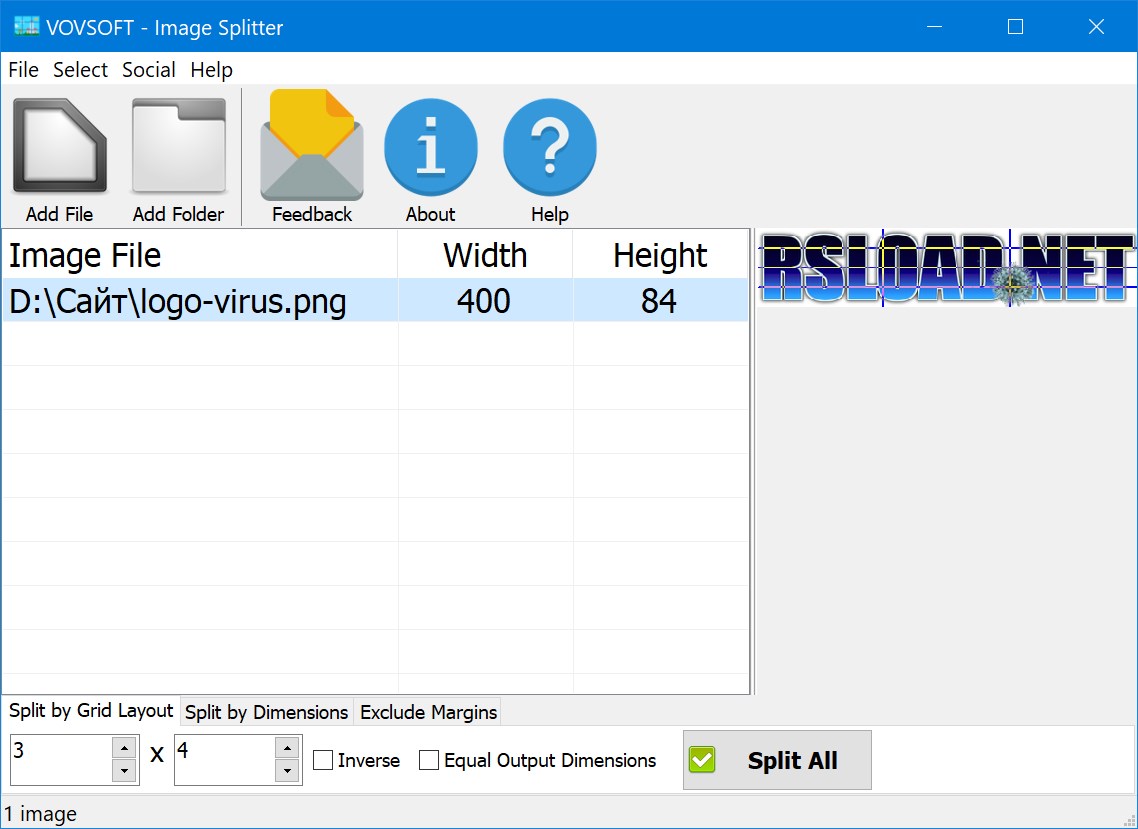This screenshot has height=829, width=1138.
Task: Click the green checkmark on Split All
Action: (x=702, y=760)
